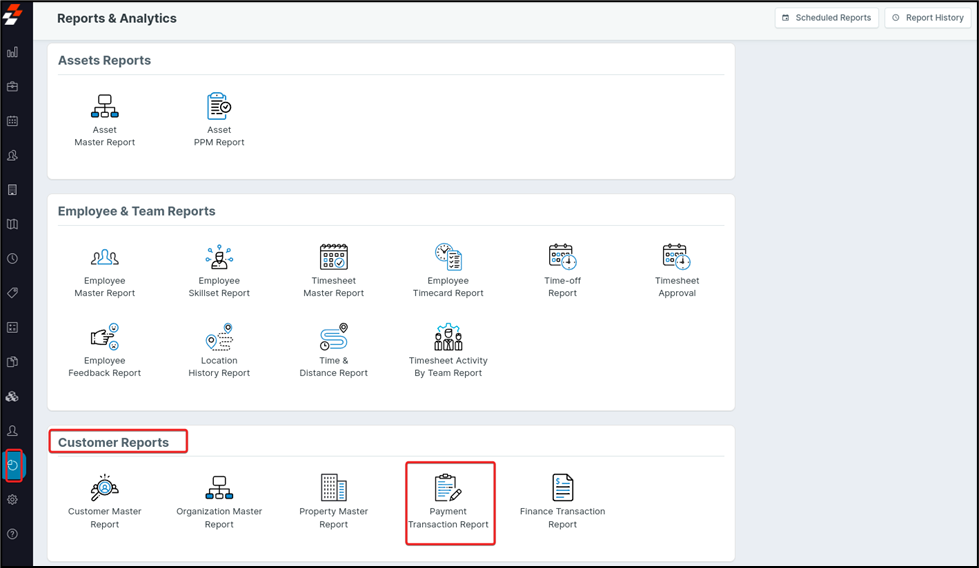This screenshot has width=979, height=568.
Task: Open Report History
Action: coord(928,17)
